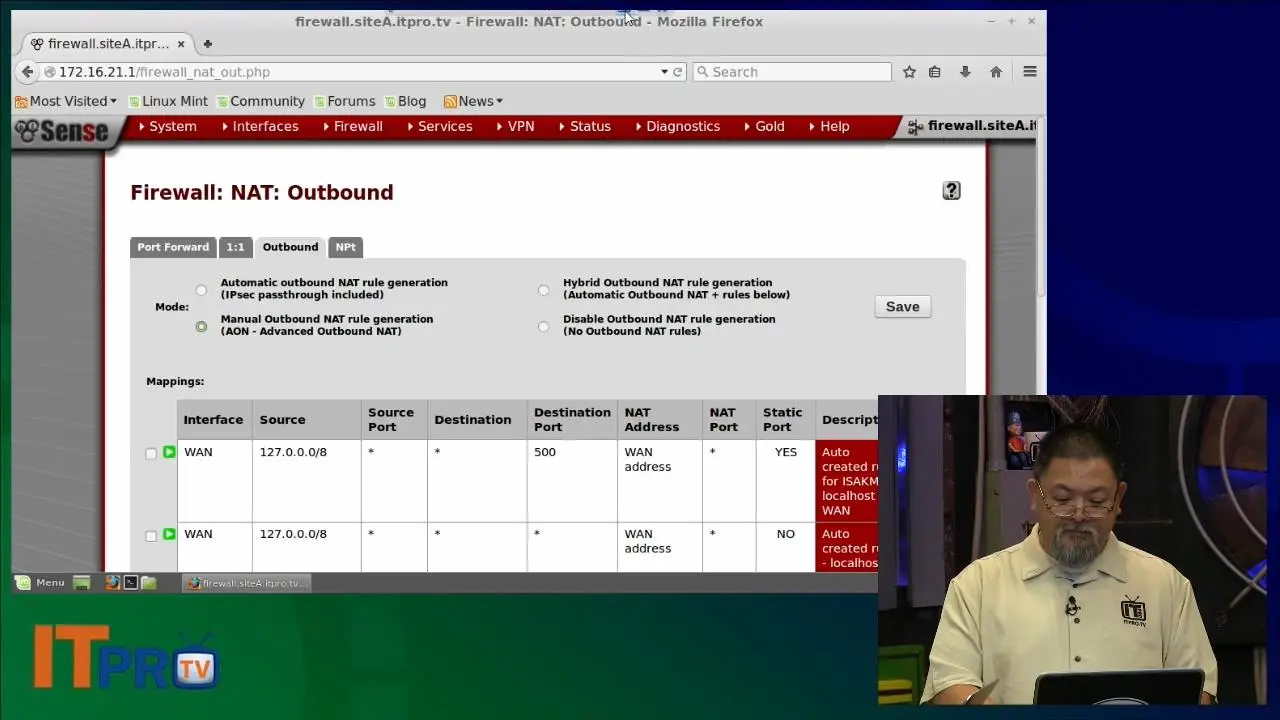Click green enabled icon of second WAN rule
The image size is (1280, 720).
coord(169,534)
